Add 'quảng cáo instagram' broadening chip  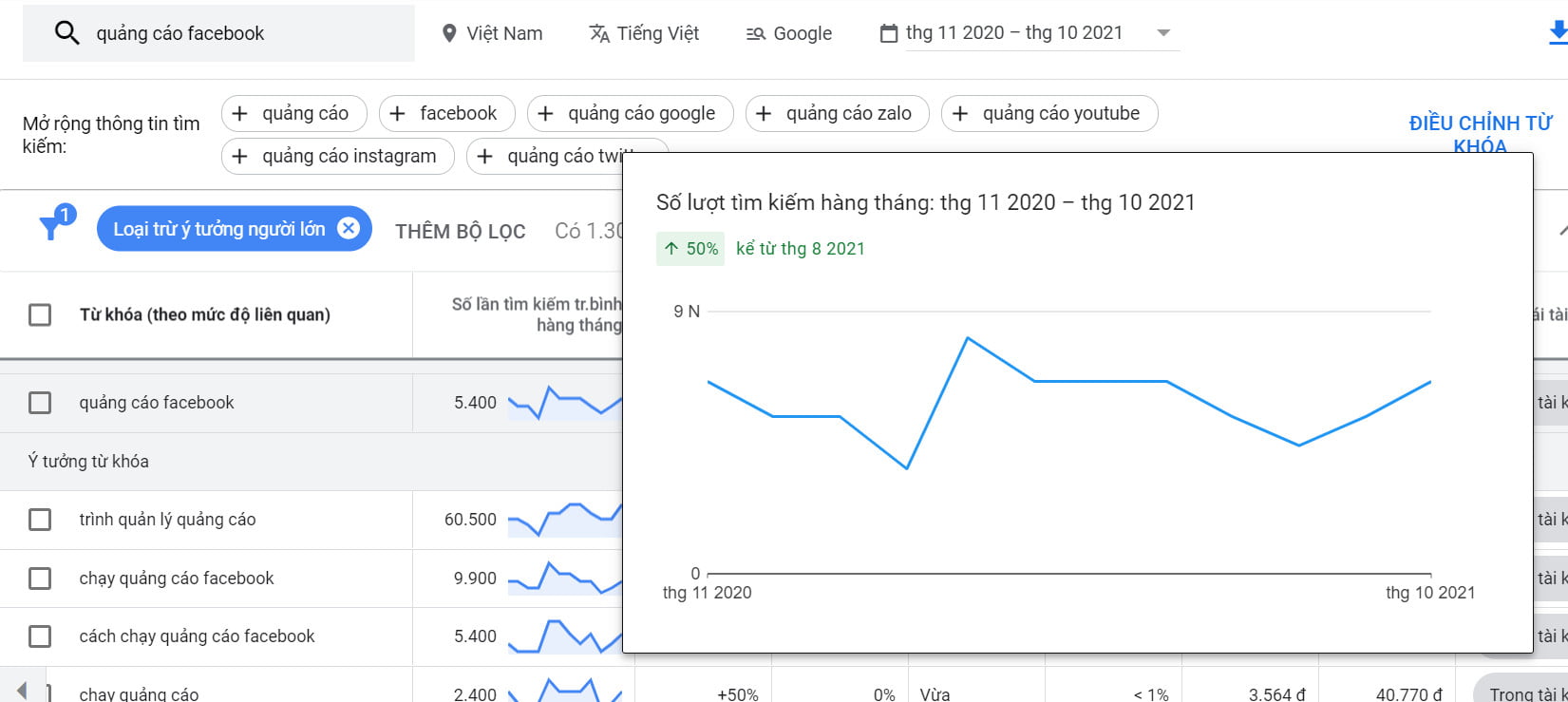pos(338,156)
